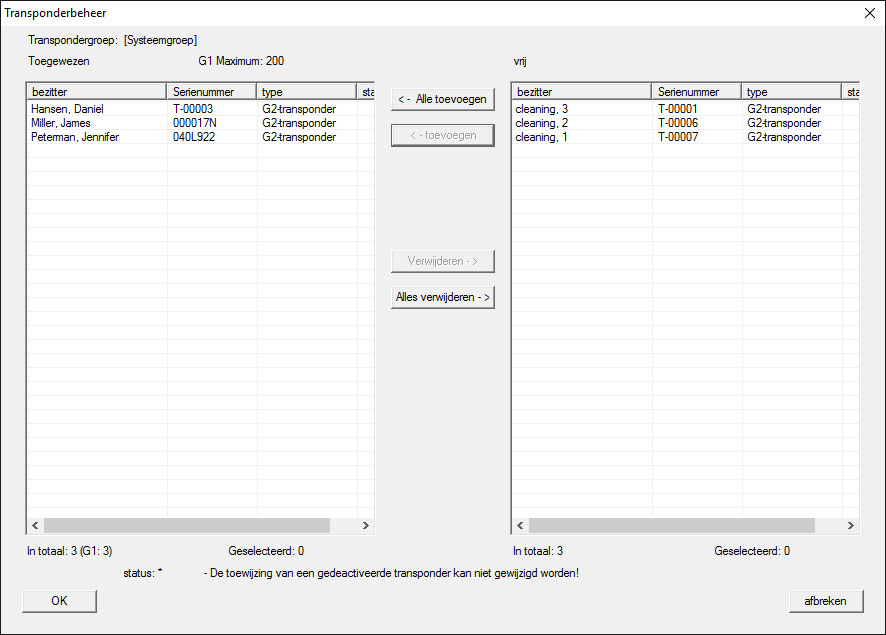Select 'cleaning, 2' with serial T-00006
Image resolution: width=886 pixels, height=635 pixels.
pyautogui.click(x=542, y=123)
